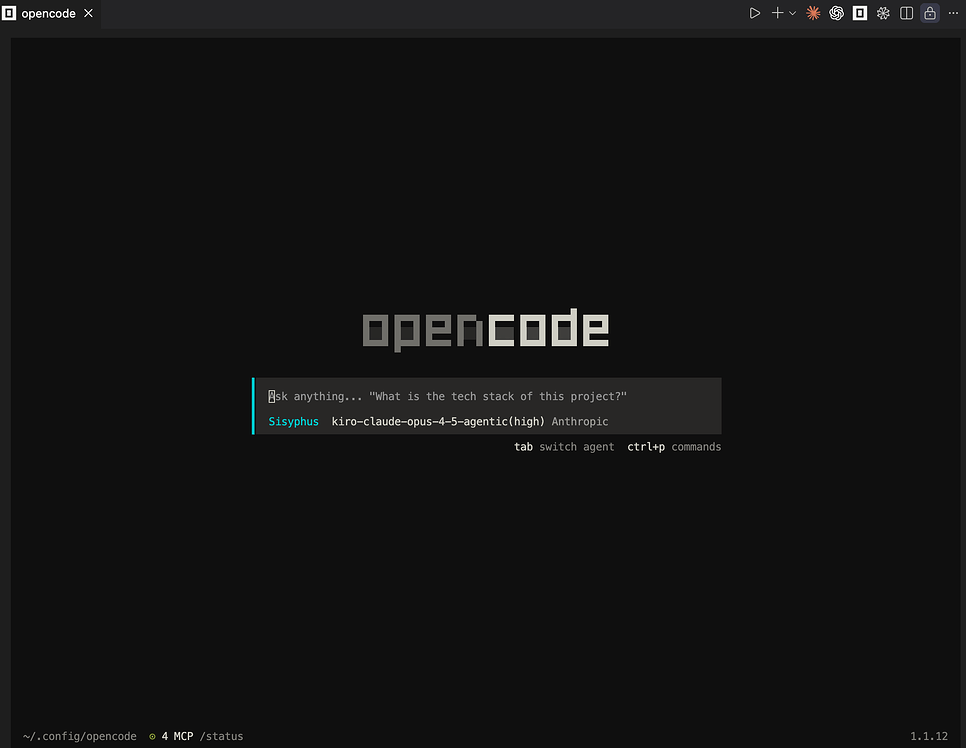This screenshot has height=748, width=966.
Task: Expand the dropdown chevron next to plus
Action: pyautogui.click(x=792, y=13)
